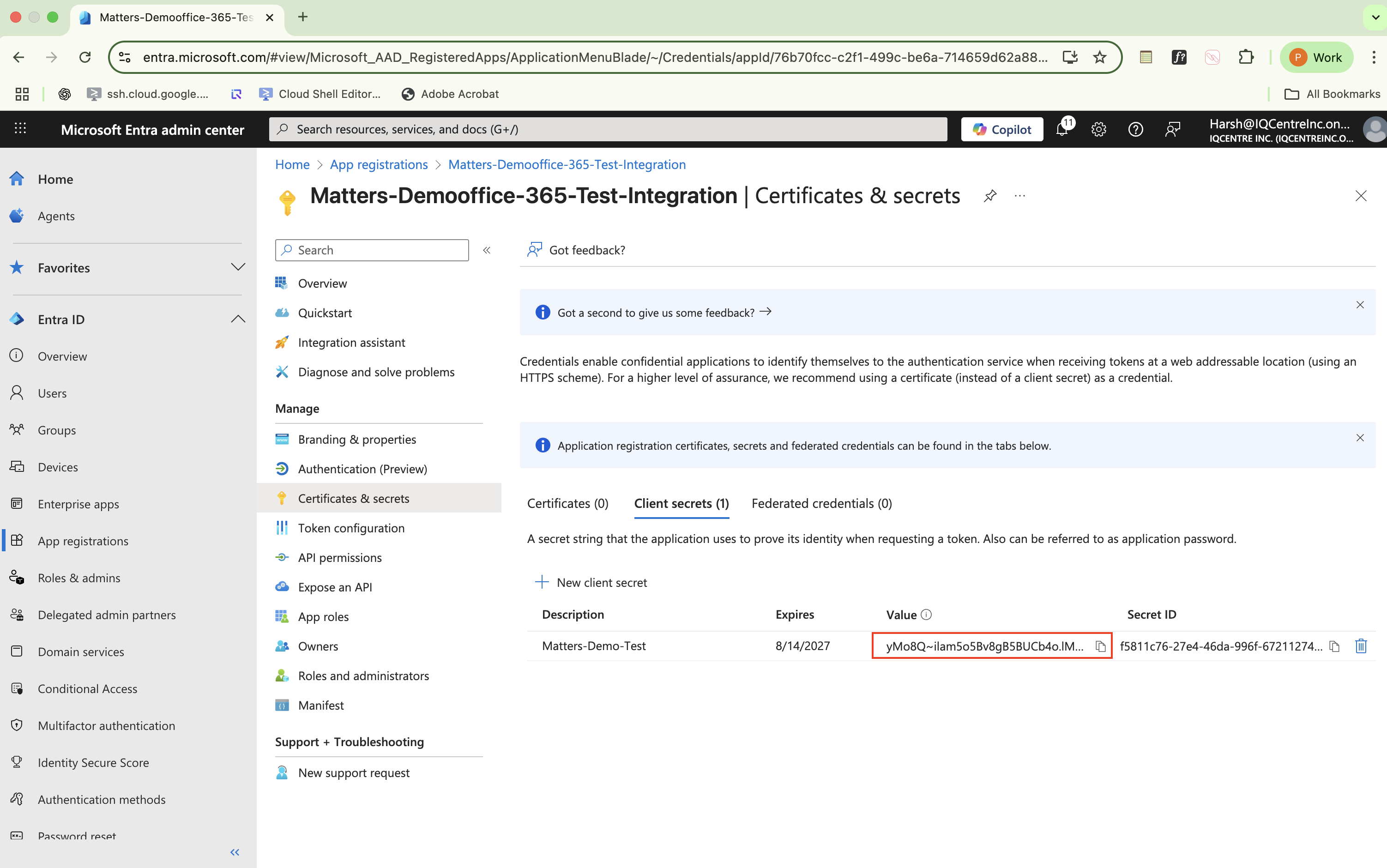Expand the Favorites section

238,267
